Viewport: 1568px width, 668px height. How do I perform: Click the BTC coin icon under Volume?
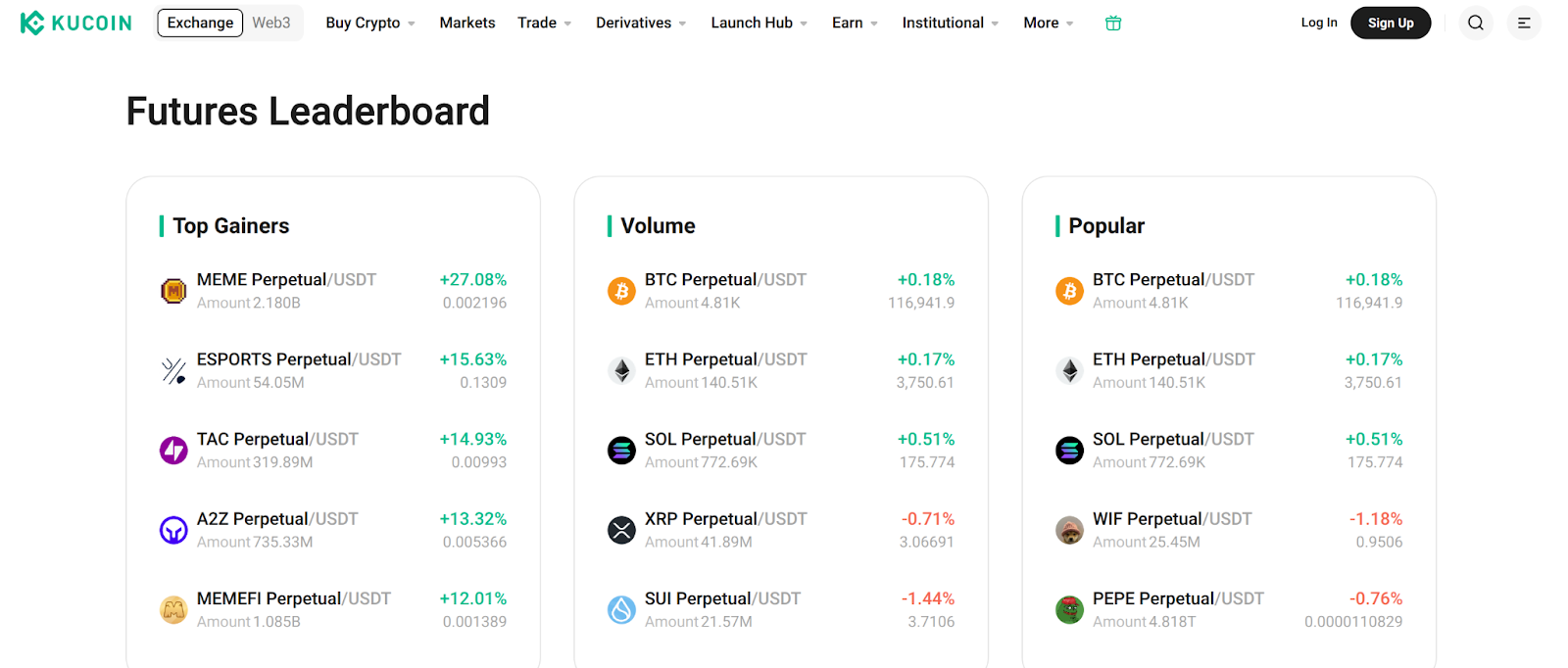coord(620,290)
